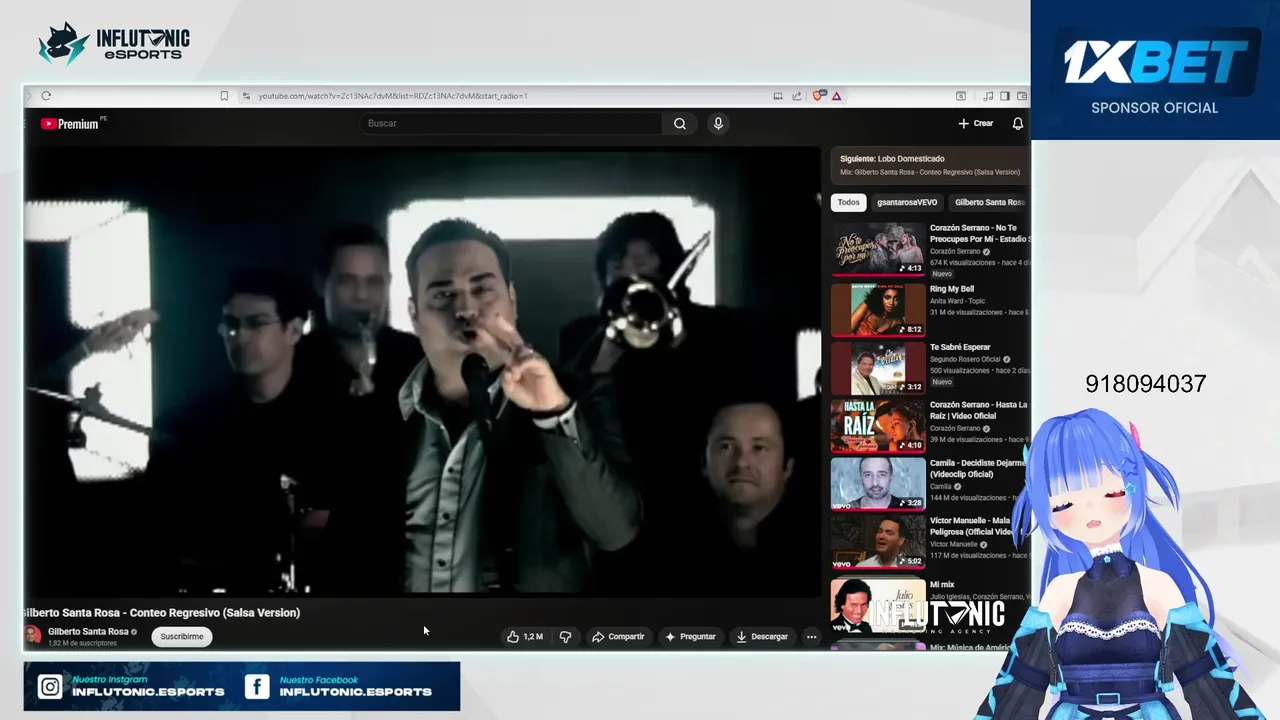Open Gilberto Santa Rosa channel avatar

[x=32, y=636]
